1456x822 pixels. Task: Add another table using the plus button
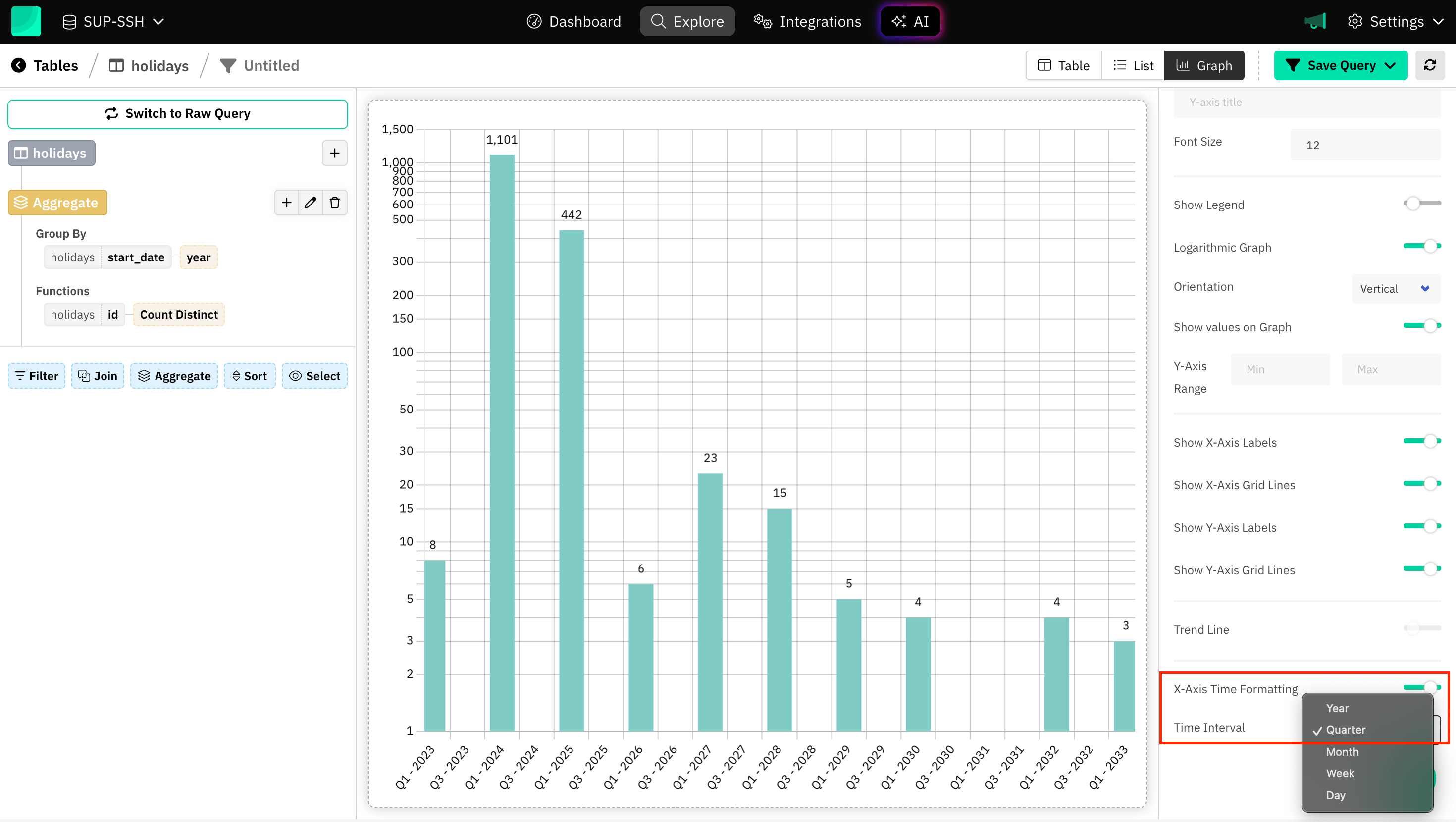335,153
